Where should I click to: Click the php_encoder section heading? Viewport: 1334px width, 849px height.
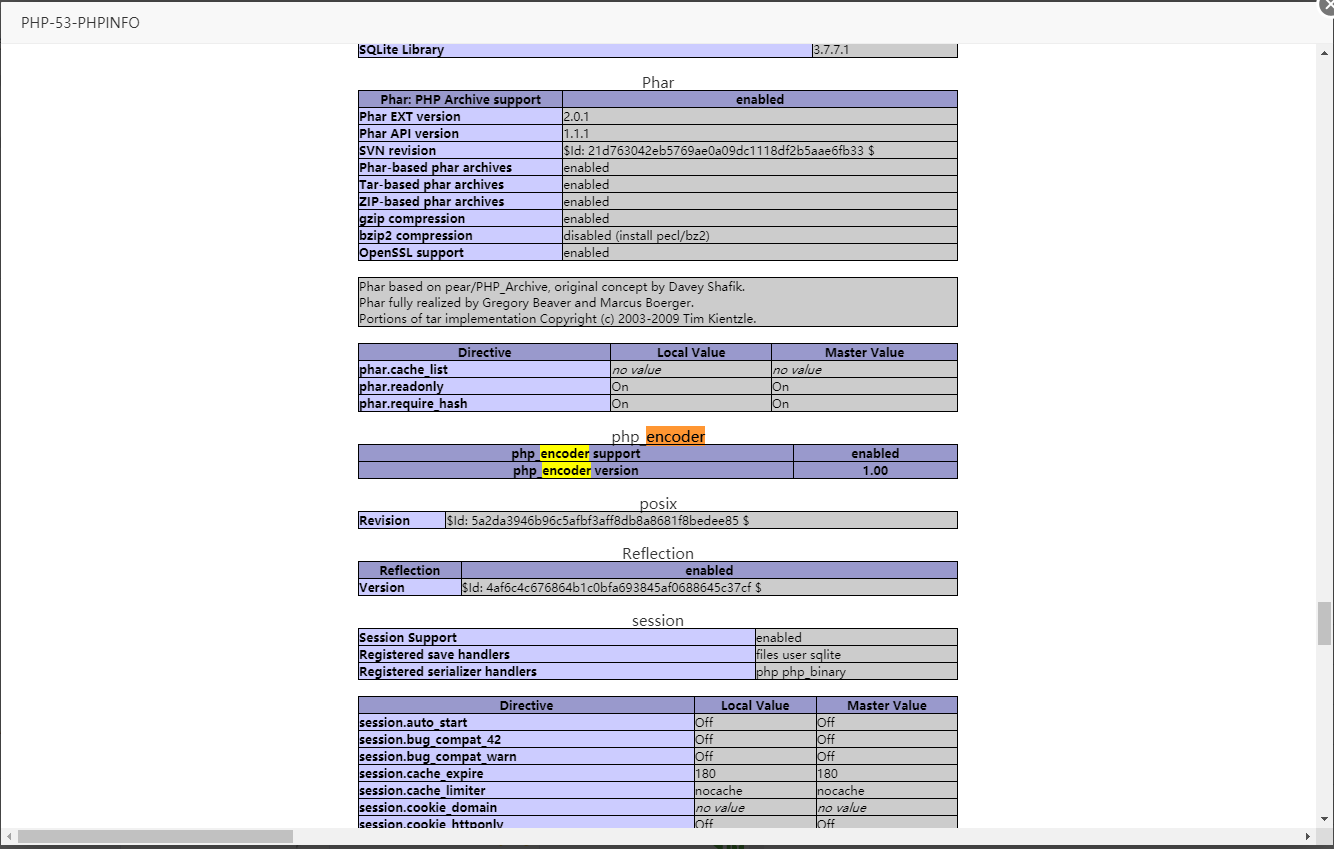tap(658, 436)
